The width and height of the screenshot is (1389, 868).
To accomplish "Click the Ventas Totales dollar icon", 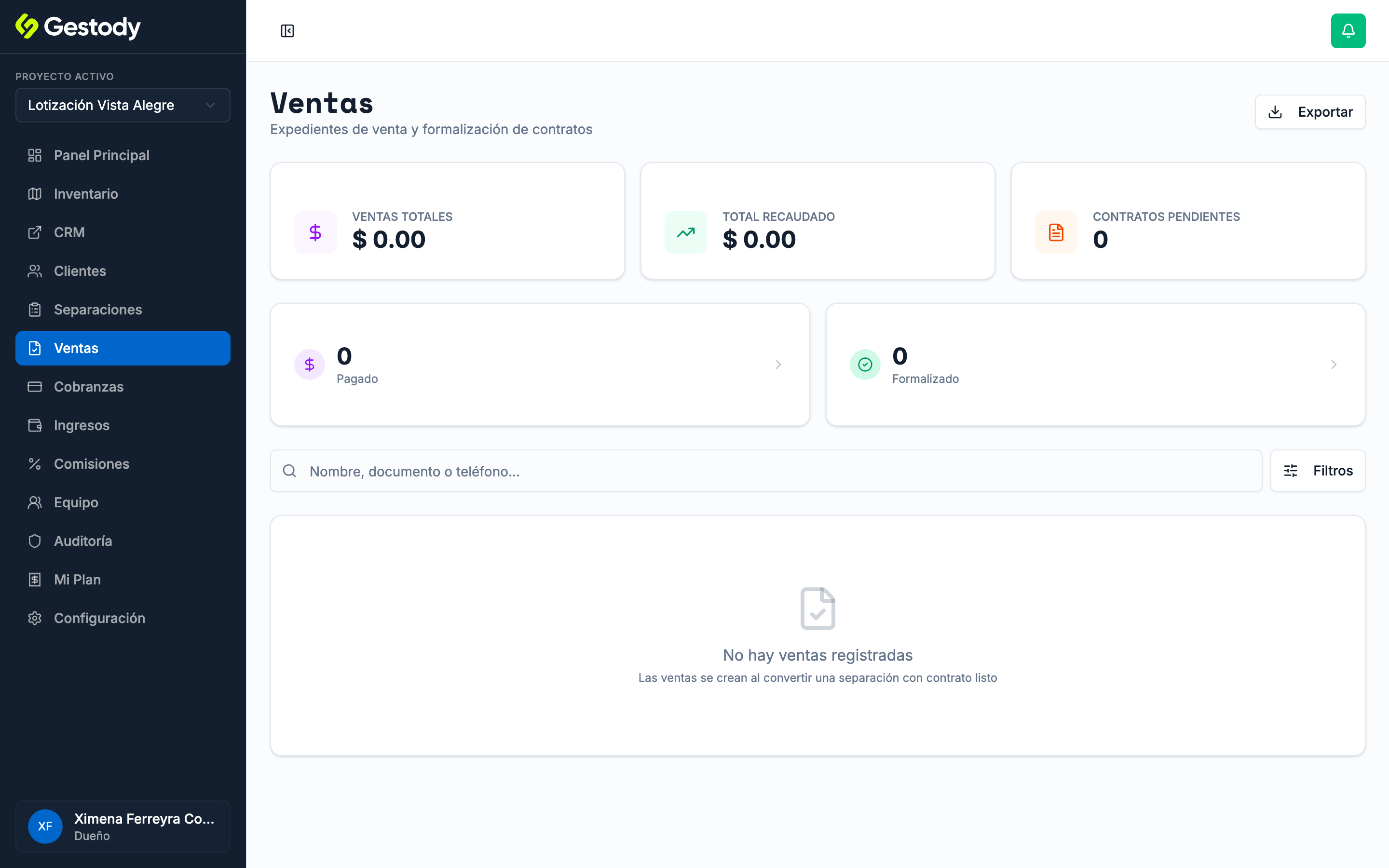I will 315,232.
